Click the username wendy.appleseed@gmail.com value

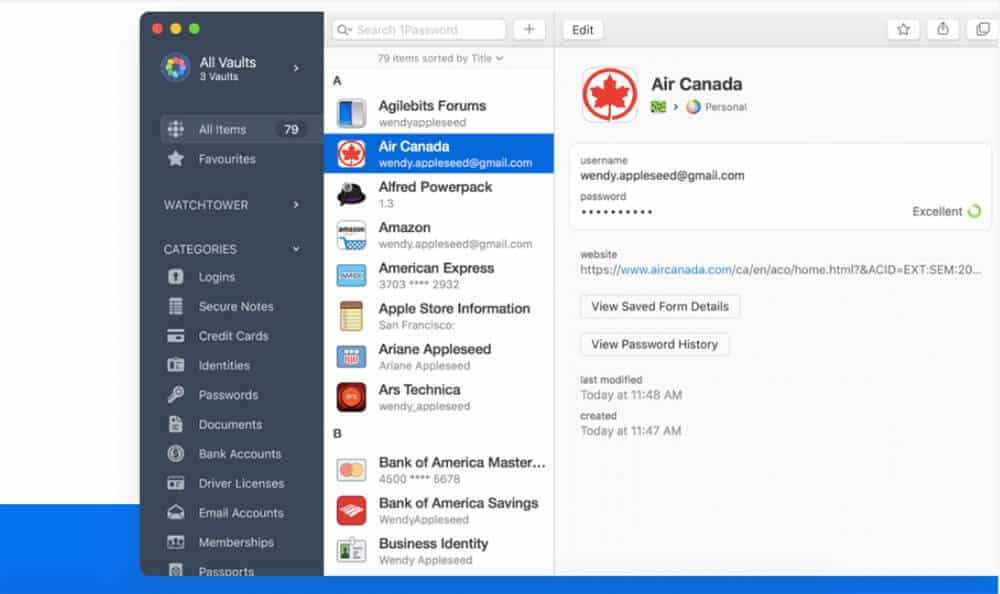[x=662, y=175]
